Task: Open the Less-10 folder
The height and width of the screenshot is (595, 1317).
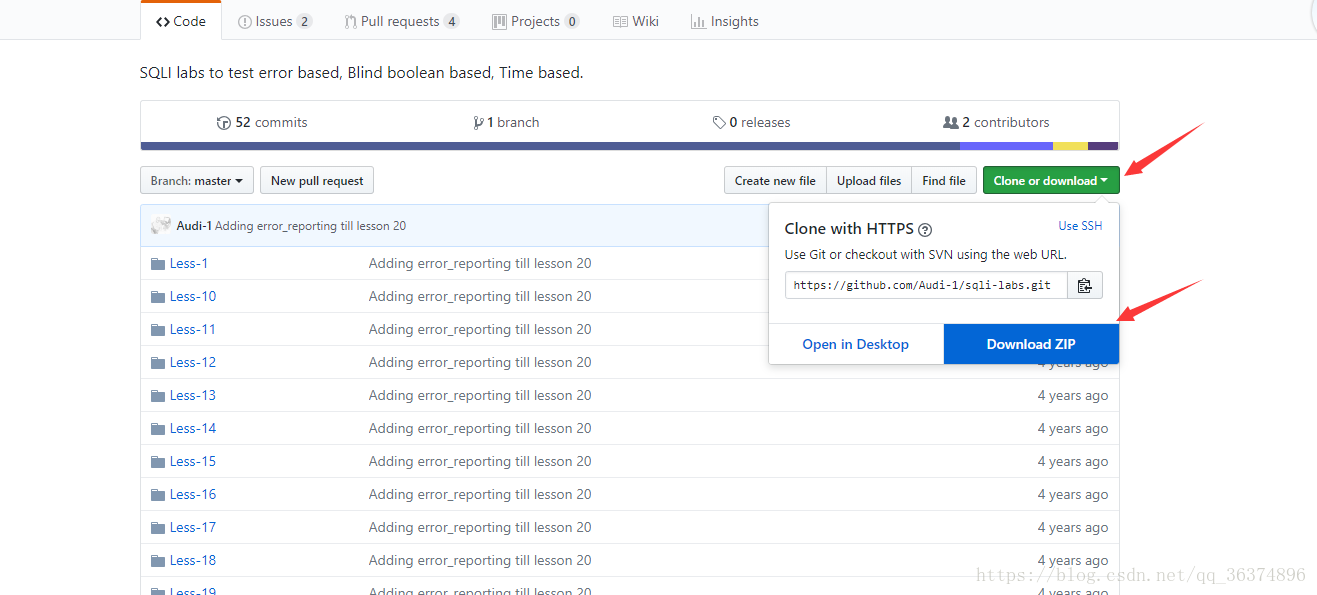Action: point(193,296)
